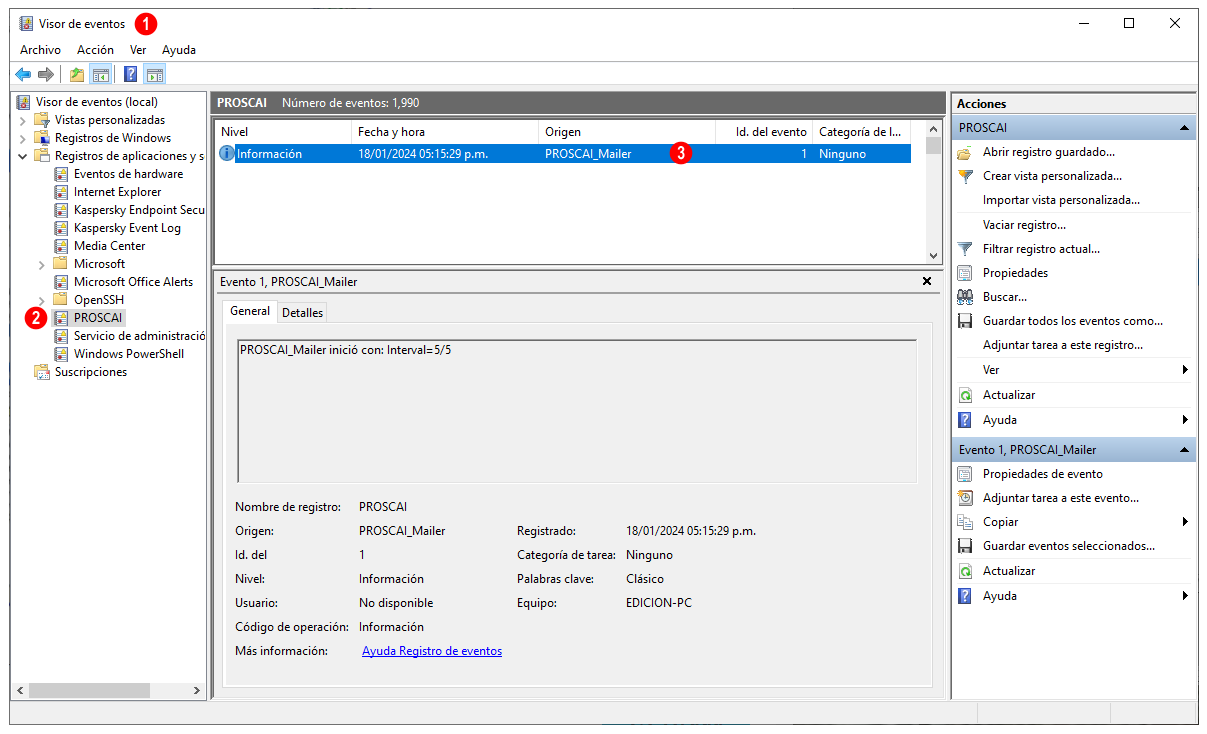This screenshot has height=734, width=1207.
Task: Toggle the action pane toolbar icon
Action: click(154, 74)
